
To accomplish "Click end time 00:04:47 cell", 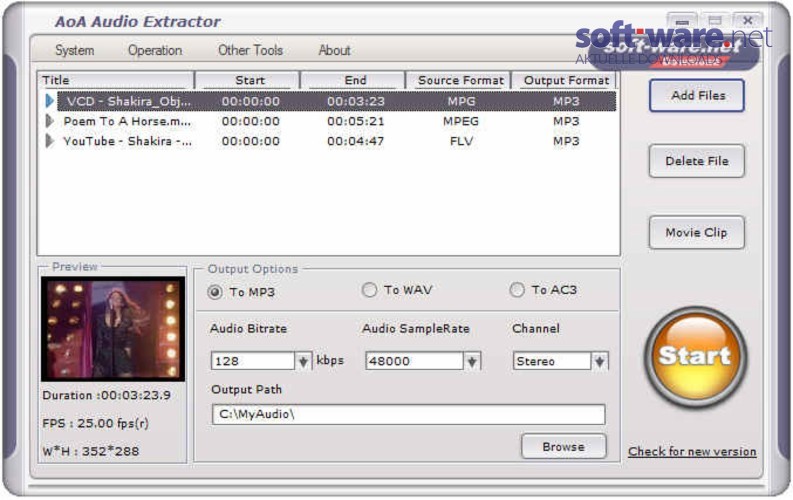I will [x=356, y=141].
